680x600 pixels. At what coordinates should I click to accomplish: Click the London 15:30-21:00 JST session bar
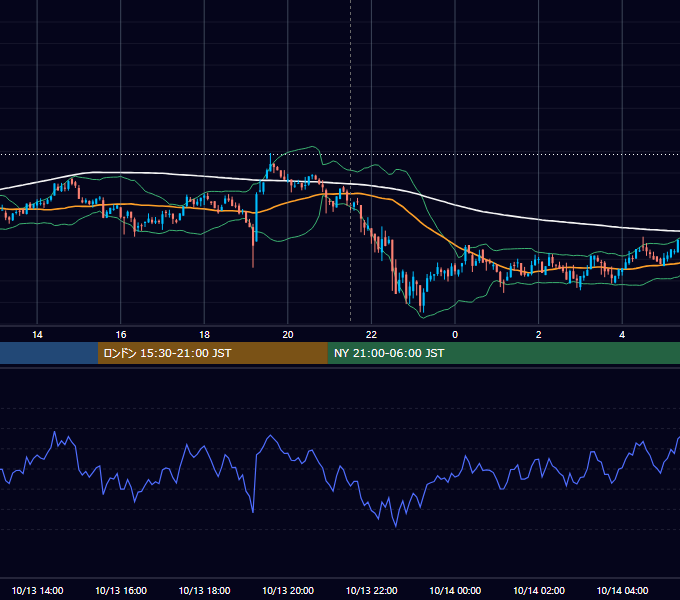pos(212,353)
